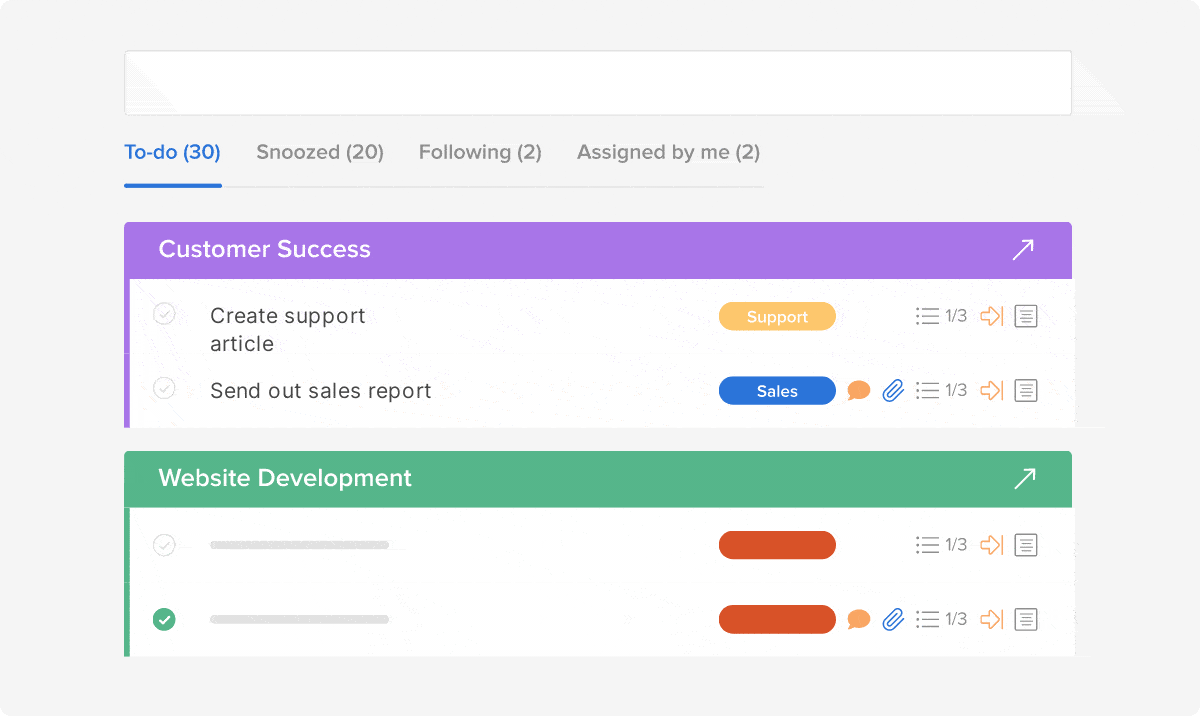
Task: Click the notes icon beside Create support article
Action: (1026, 316)
